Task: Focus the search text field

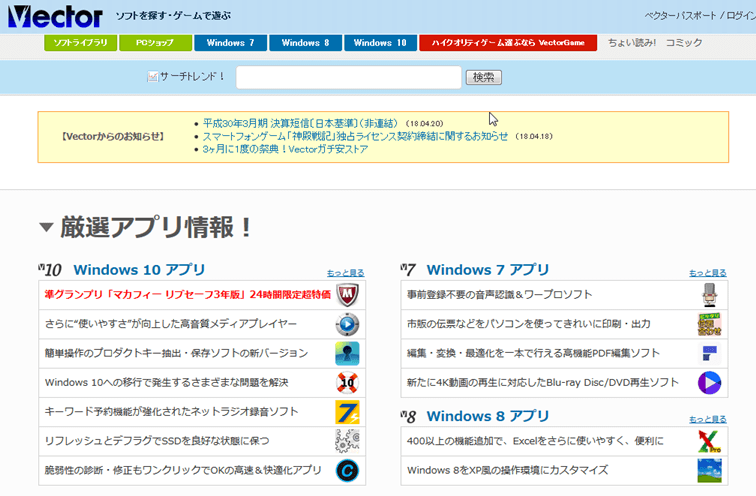Action: 349,77
